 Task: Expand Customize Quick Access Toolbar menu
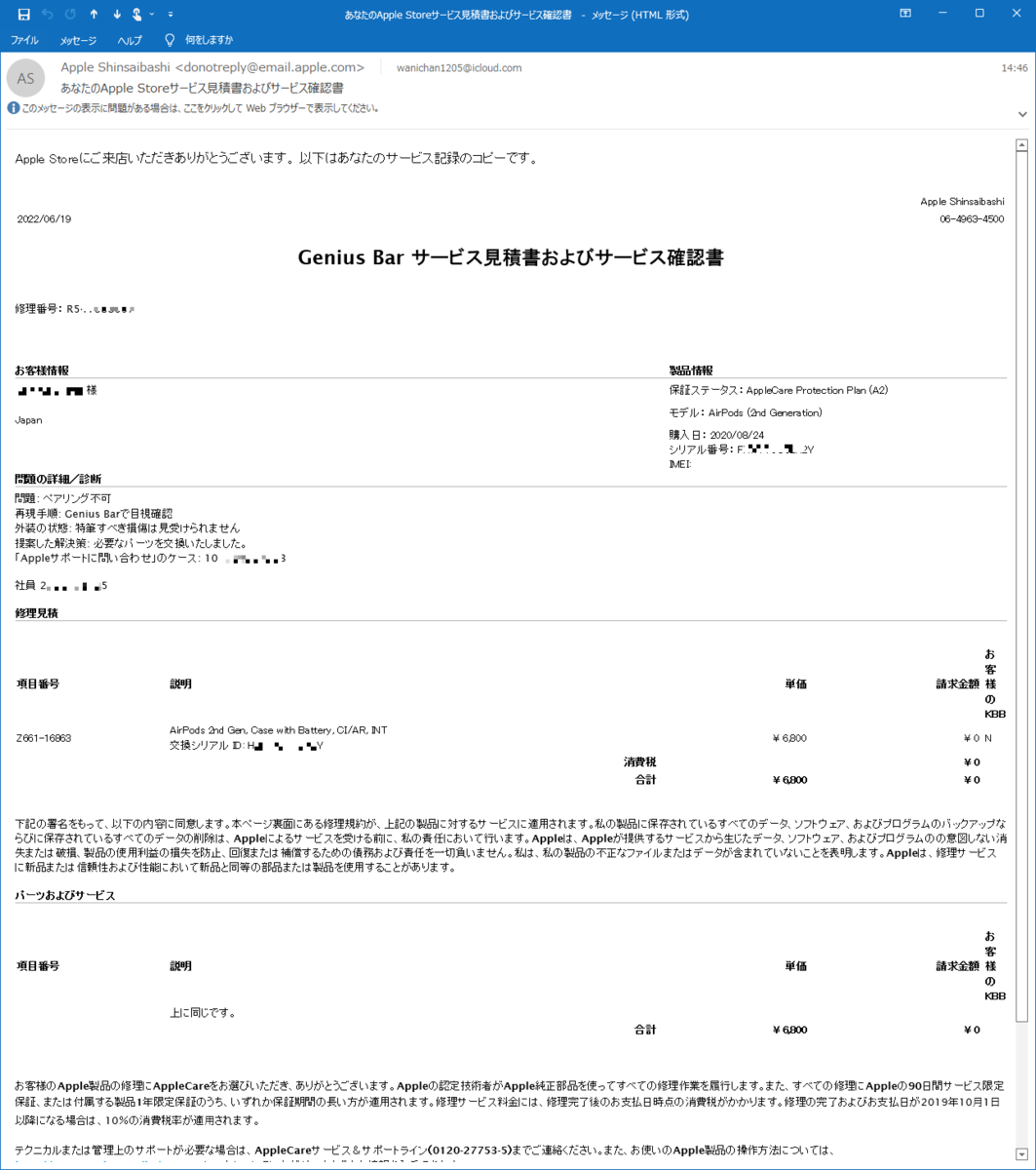[x=171, y=15]
